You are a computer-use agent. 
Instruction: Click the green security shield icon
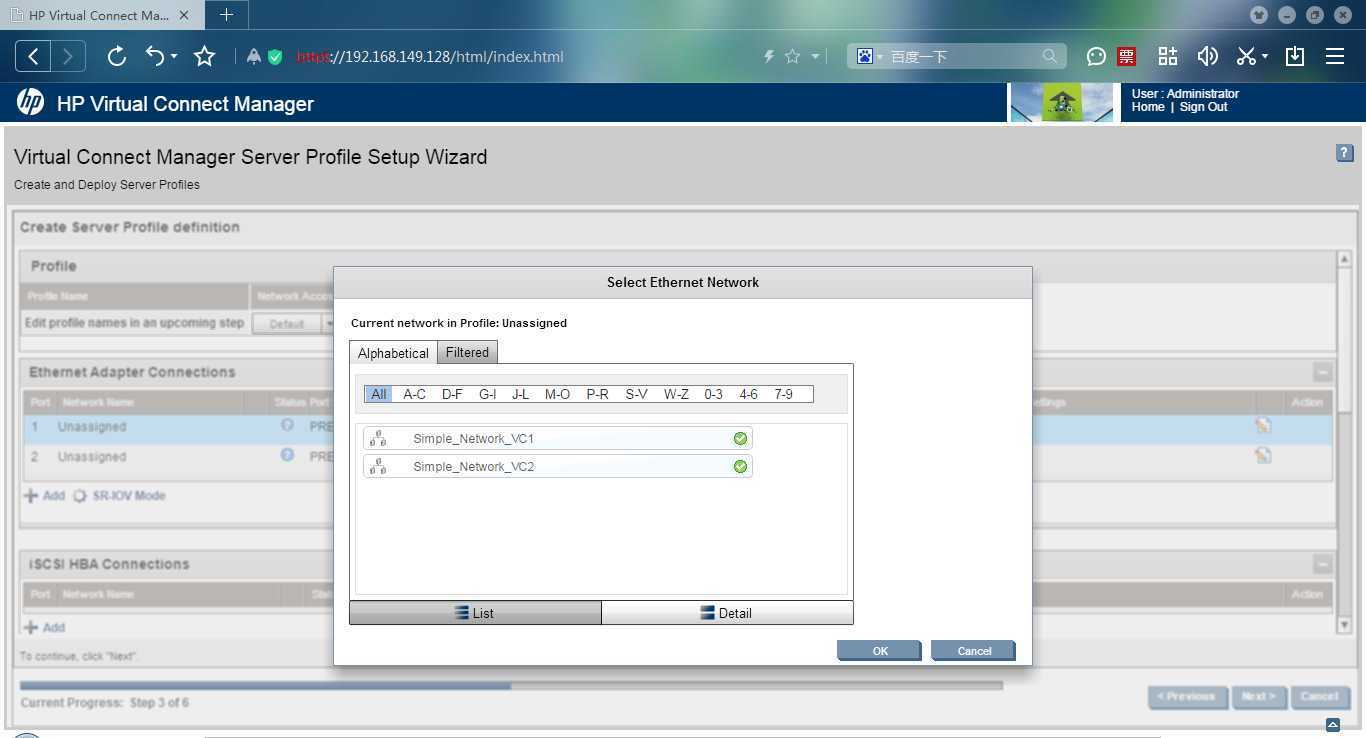click(275, 57)
